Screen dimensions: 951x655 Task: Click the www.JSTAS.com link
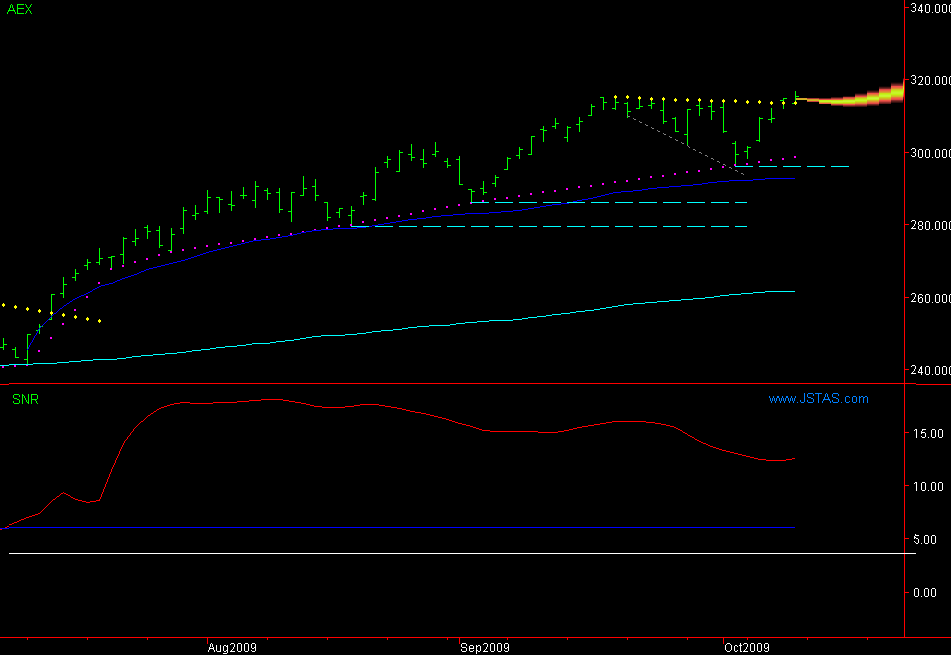click(818, 399)
